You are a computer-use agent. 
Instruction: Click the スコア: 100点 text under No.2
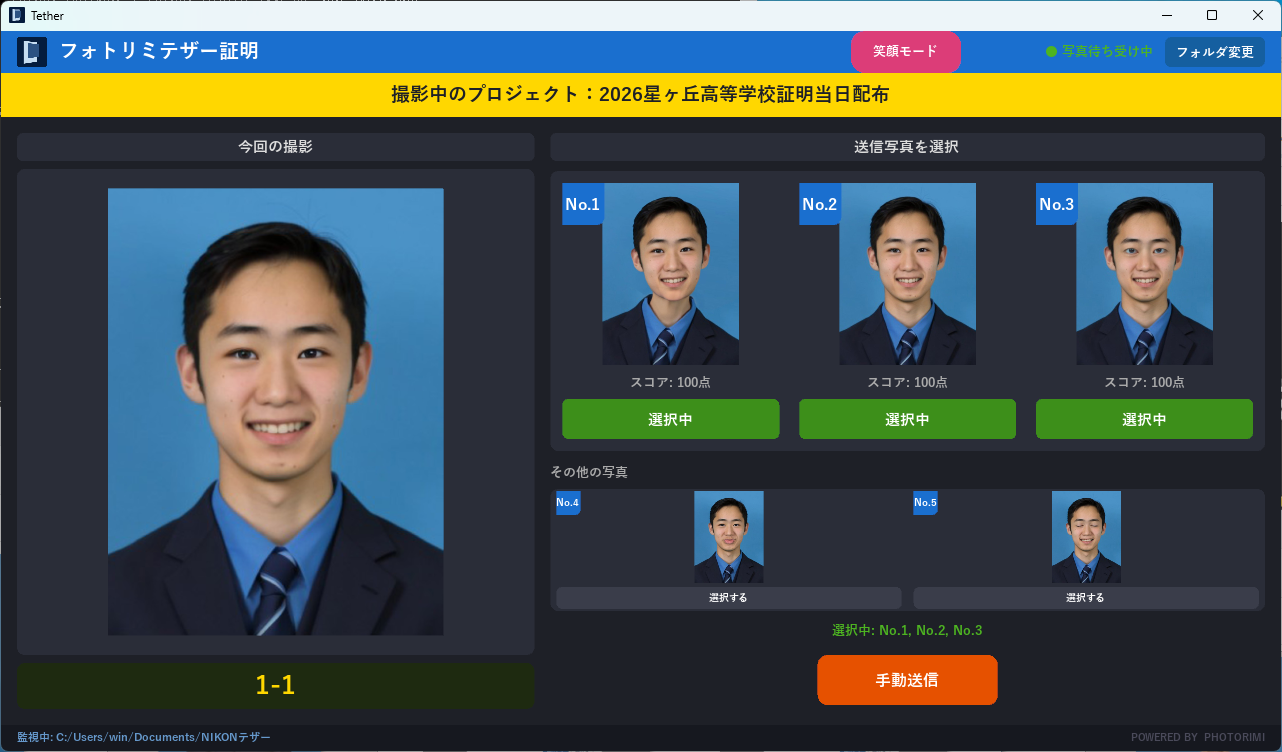tap(907, 382)
